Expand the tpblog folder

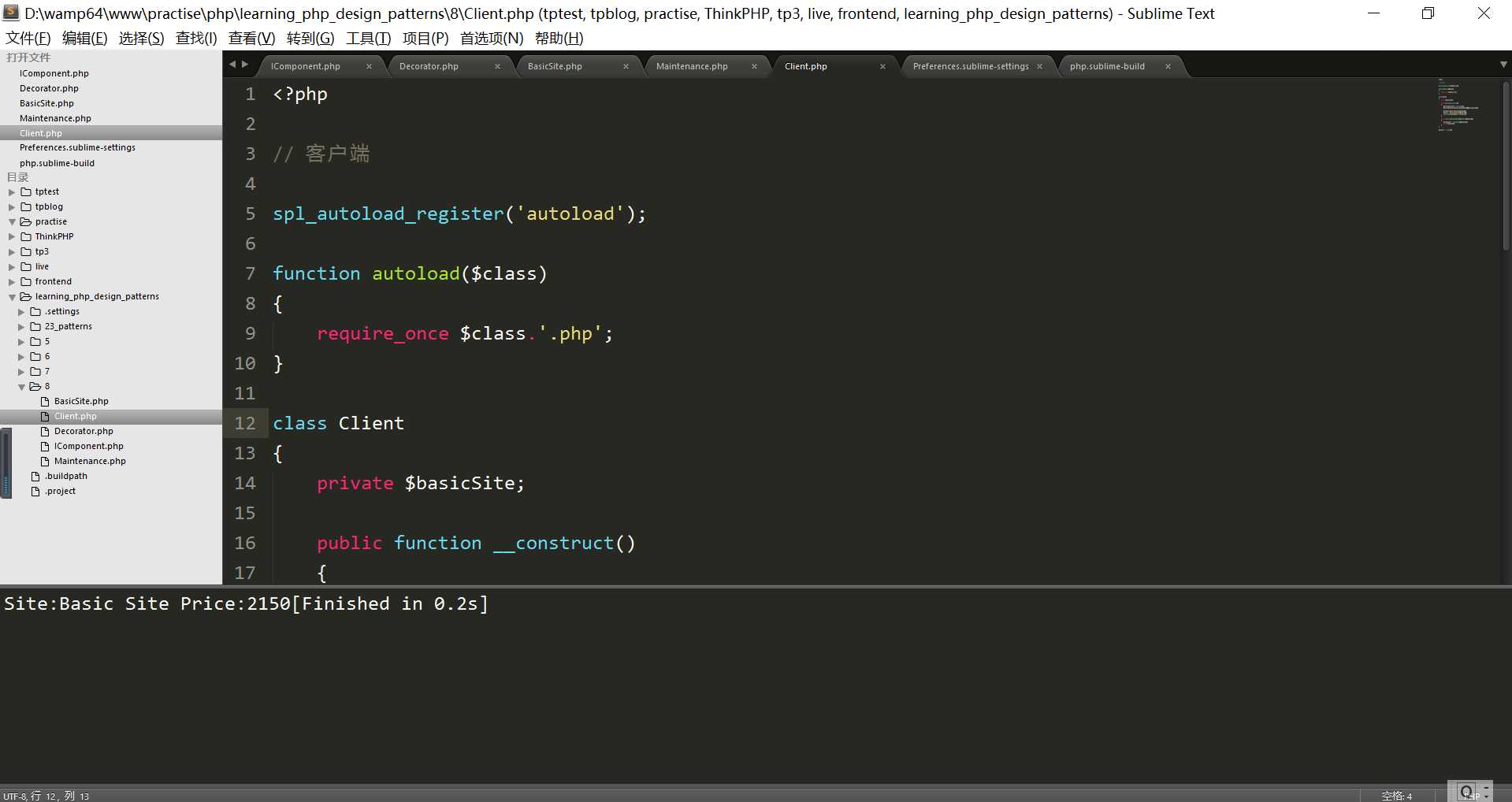pos(12,206)
